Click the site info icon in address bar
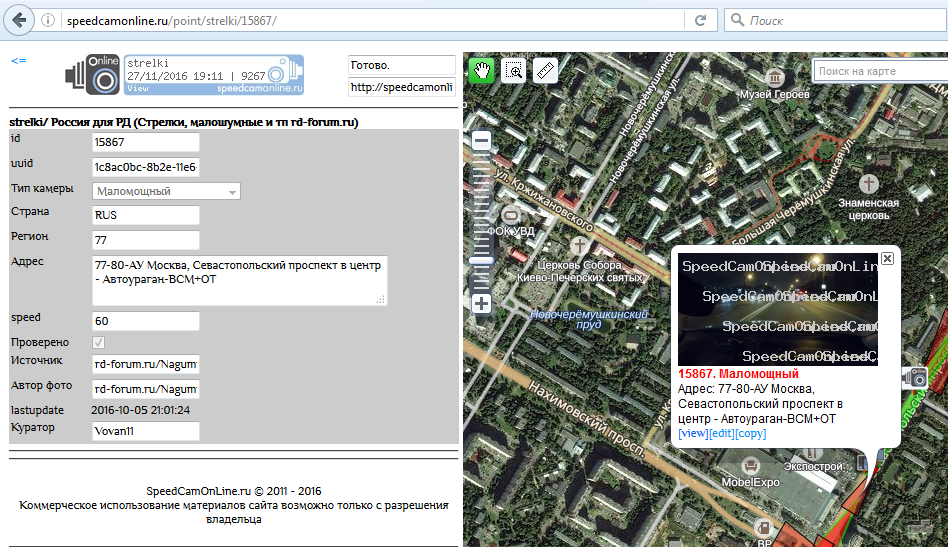The width and height of the screenshot is (948, 547). coord(48,20)
